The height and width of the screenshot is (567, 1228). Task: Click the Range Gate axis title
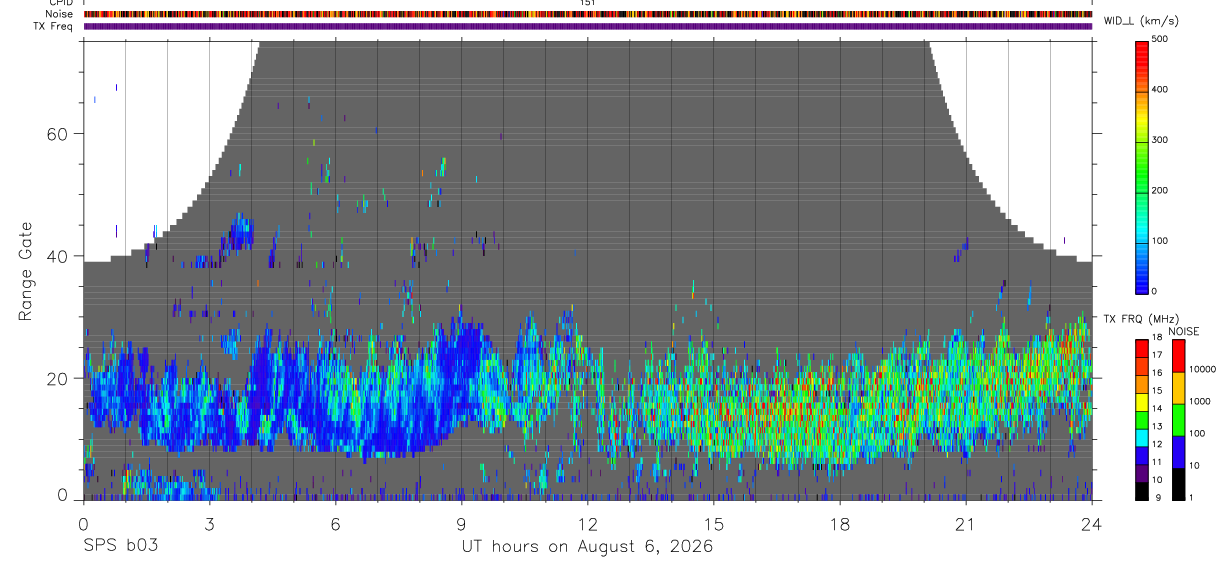[x=25, y=272]
